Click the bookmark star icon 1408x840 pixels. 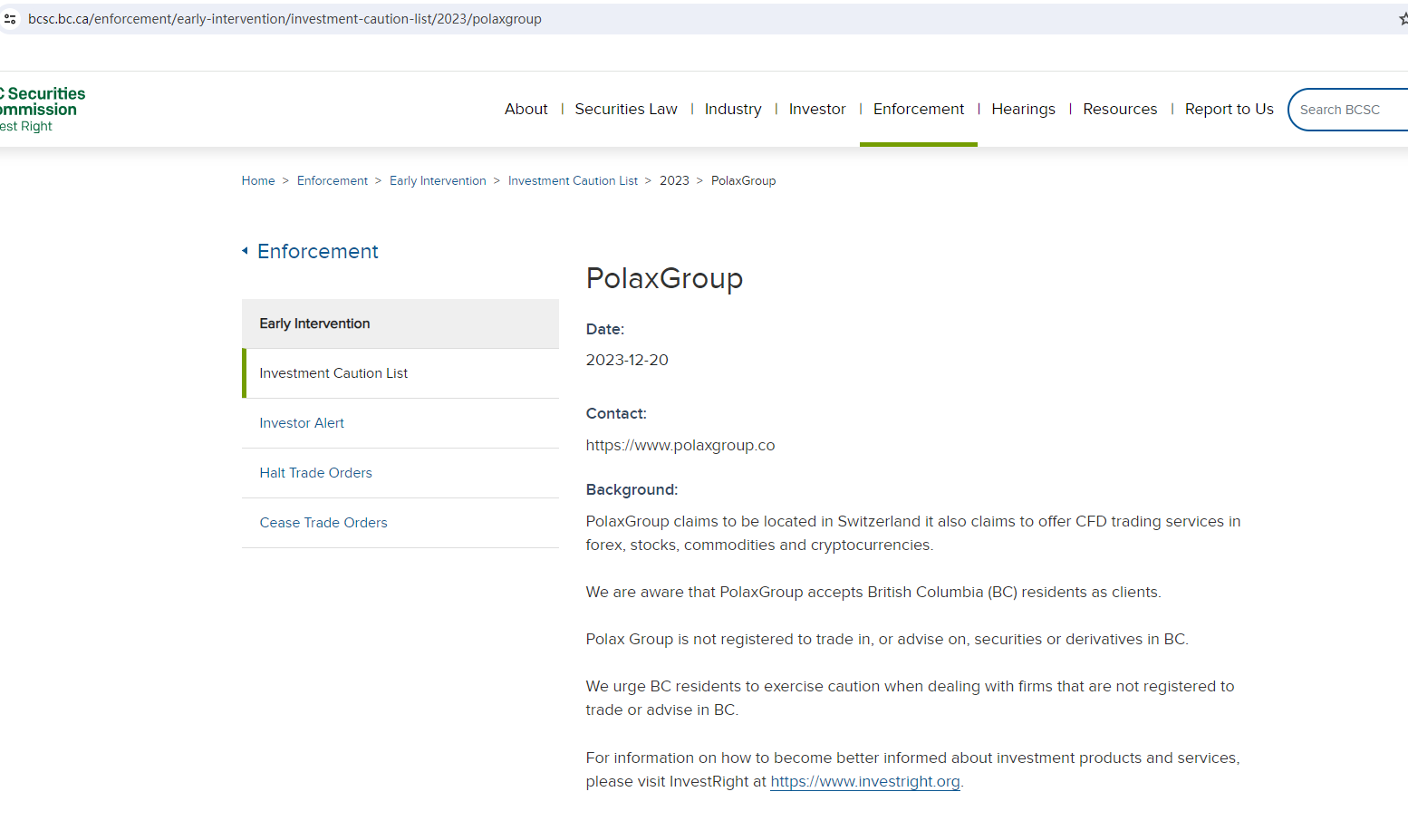(x=1403, y=19)
